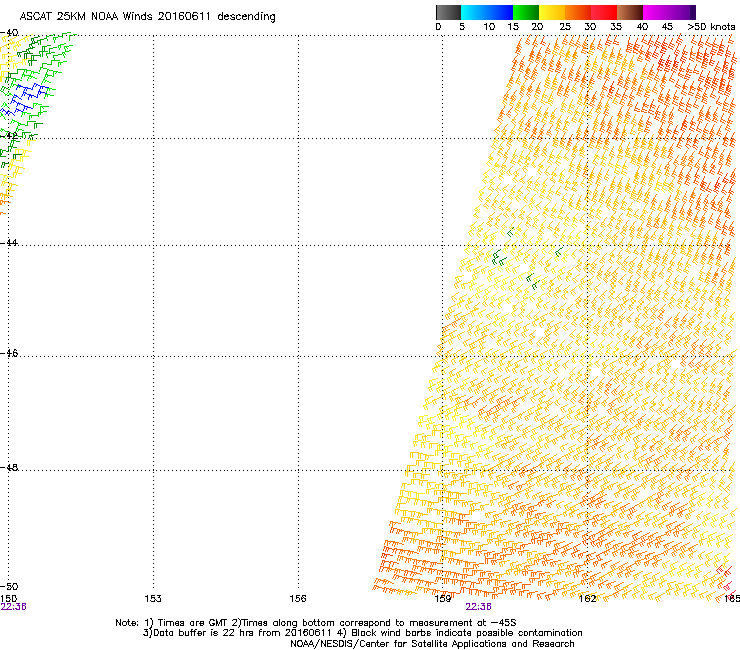Click the legend number '40'
The image size is (740, 650).
[642, 27]
